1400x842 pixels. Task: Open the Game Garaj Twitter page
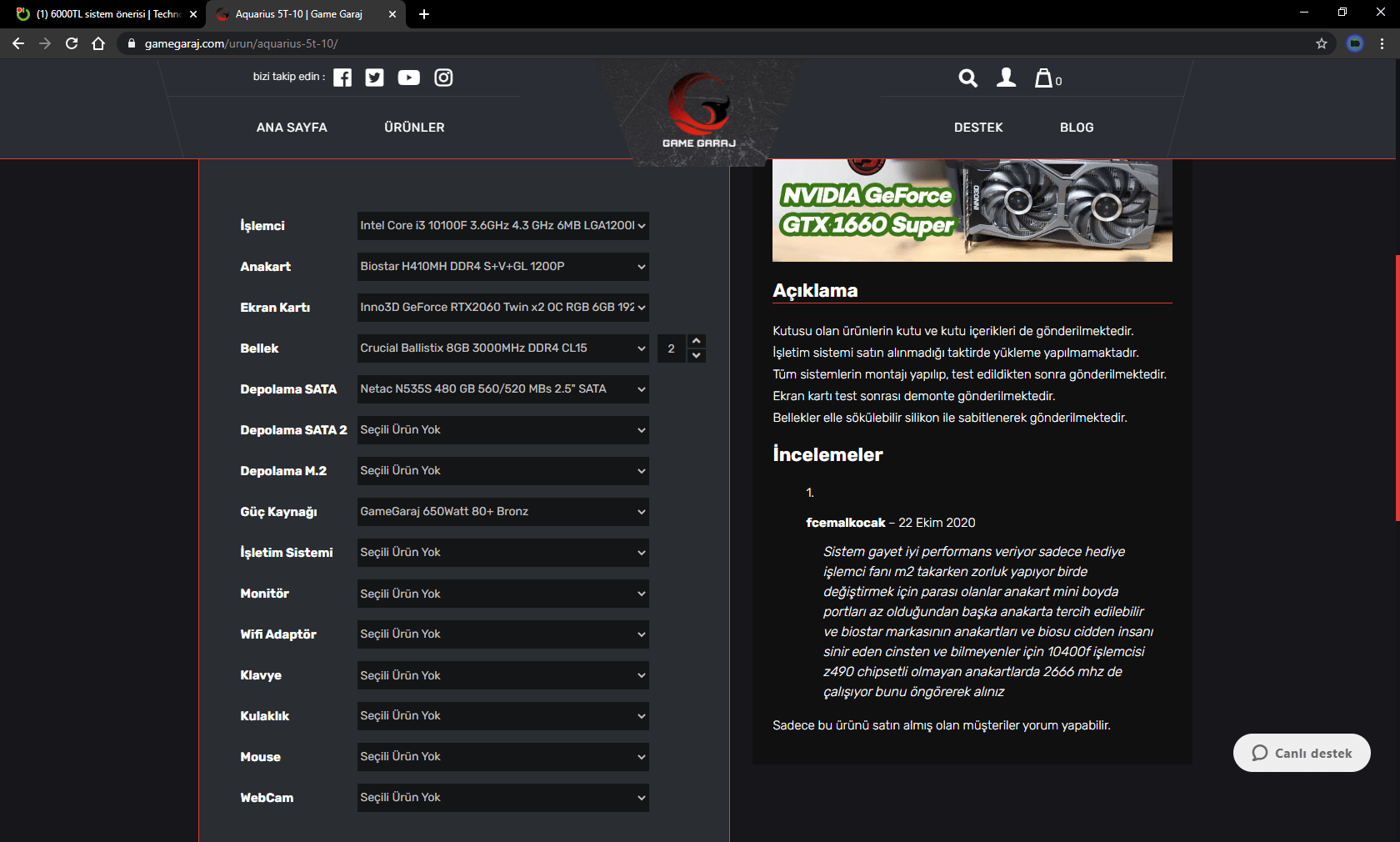coord(375,78)
